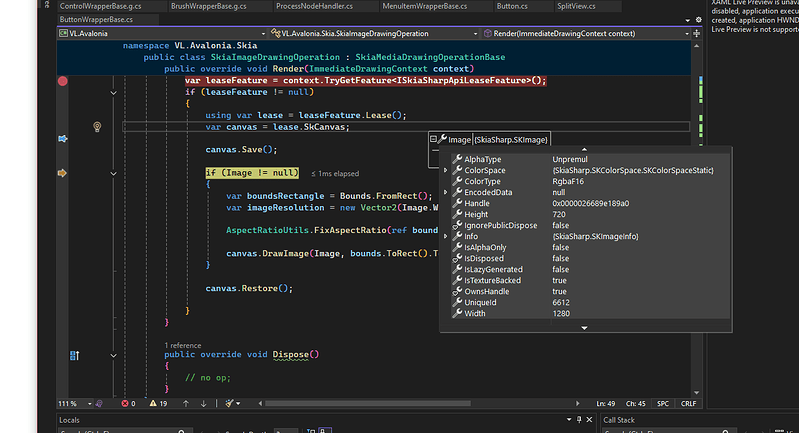Screen dimensions: 799x433
Task: Click the canvas.Restore() code line
Action: (249, 288)
